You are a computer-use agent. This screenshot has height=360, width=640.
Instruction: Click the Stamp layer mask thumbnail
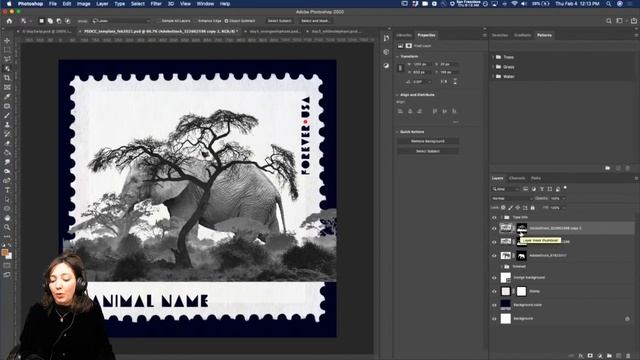tap(521, 291)
